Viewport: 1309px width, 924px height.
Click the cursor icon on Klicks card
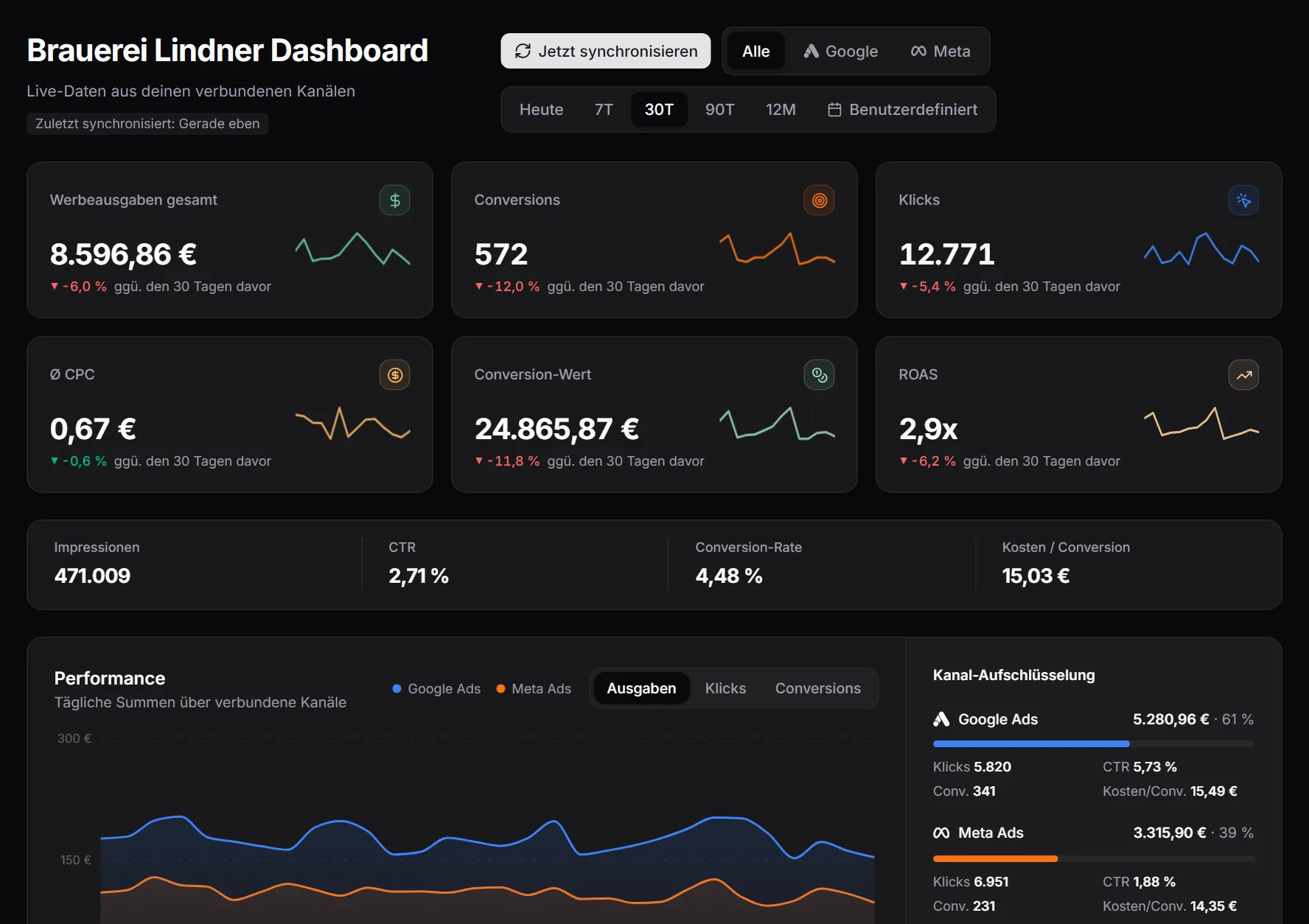[x=1243, y=200]
